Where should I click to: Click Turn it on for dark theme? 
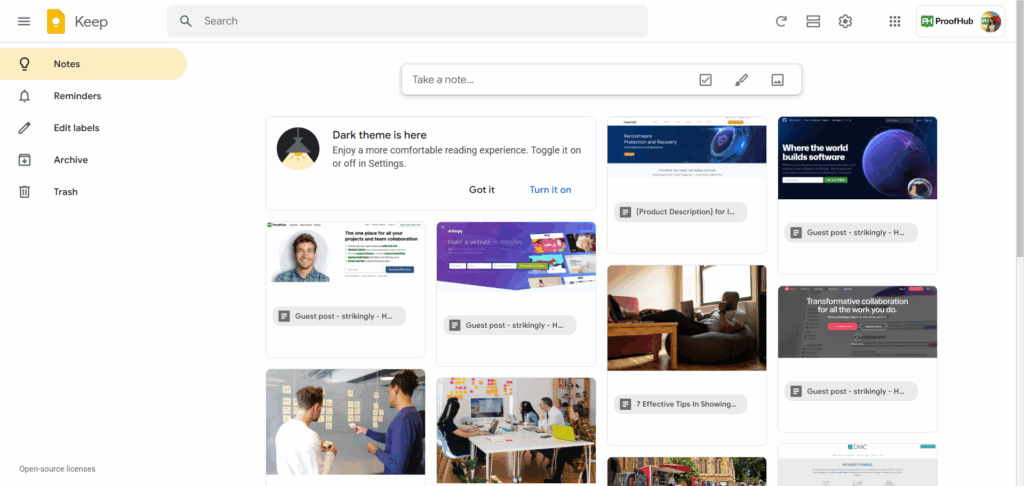click(x=551, y=189)
